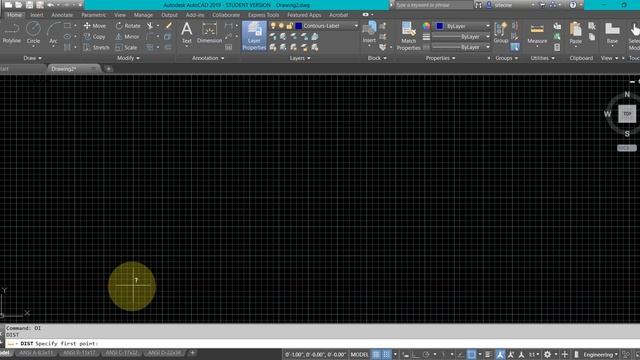Add a new drawing tab with plus button

pyautogui.click(x=109, y=69)
